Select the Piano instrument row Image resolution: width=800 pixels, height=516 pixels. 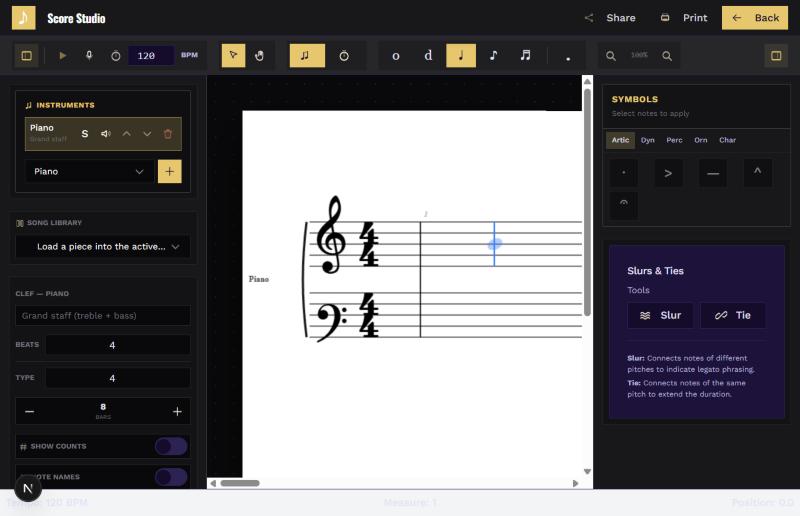pyautogui.click(x=103, y=134)
